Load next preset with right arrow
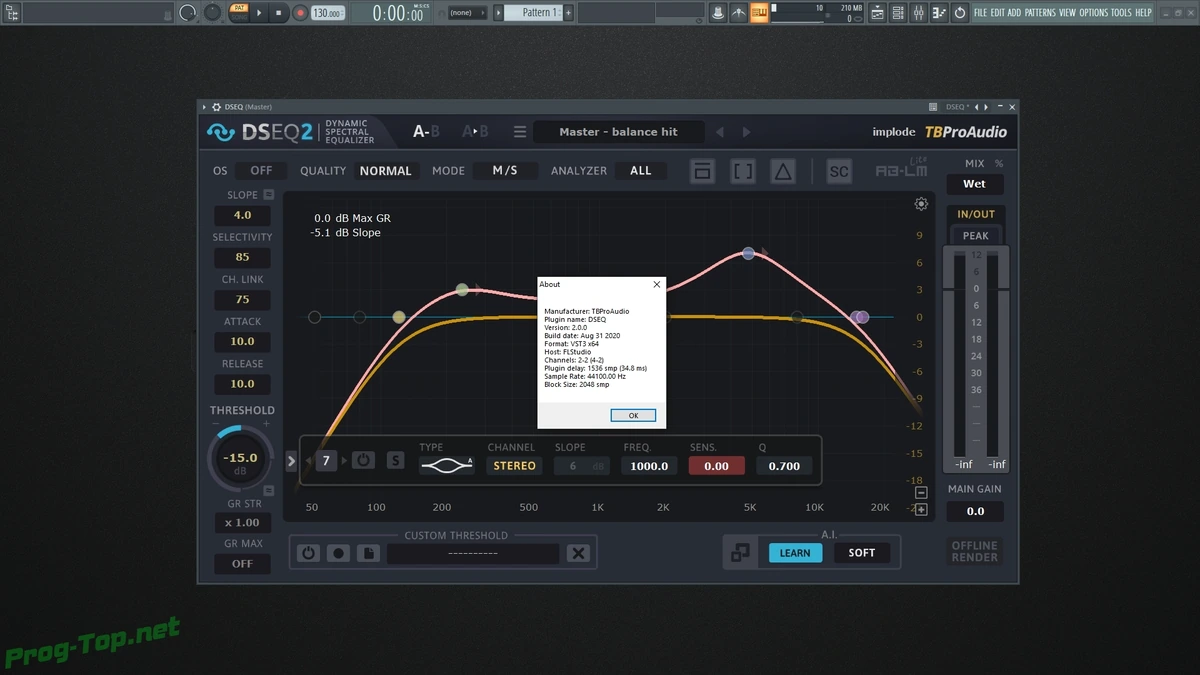 click(746, 132)
